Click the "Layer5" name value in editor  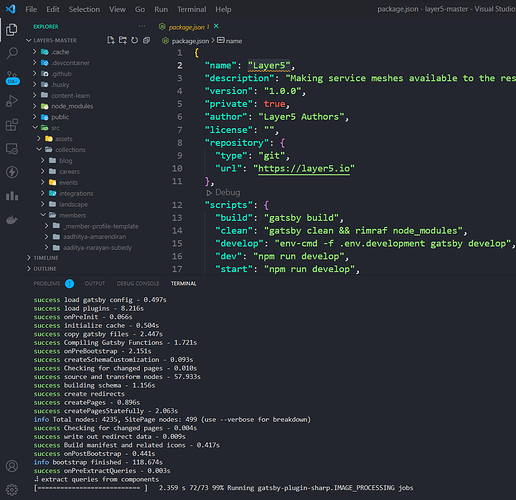269,65
